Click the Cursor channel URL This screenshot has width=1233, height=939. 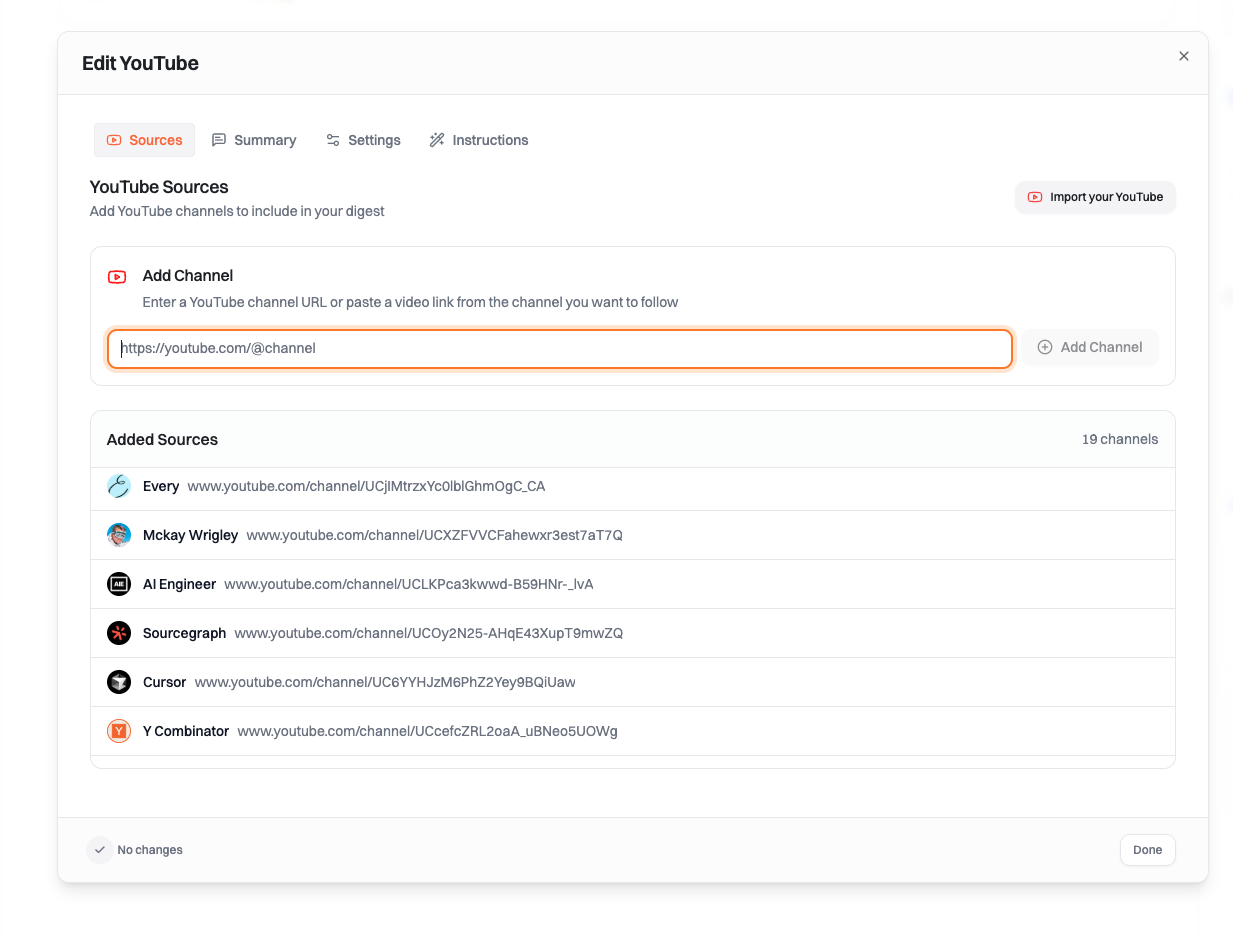[385, 682]
